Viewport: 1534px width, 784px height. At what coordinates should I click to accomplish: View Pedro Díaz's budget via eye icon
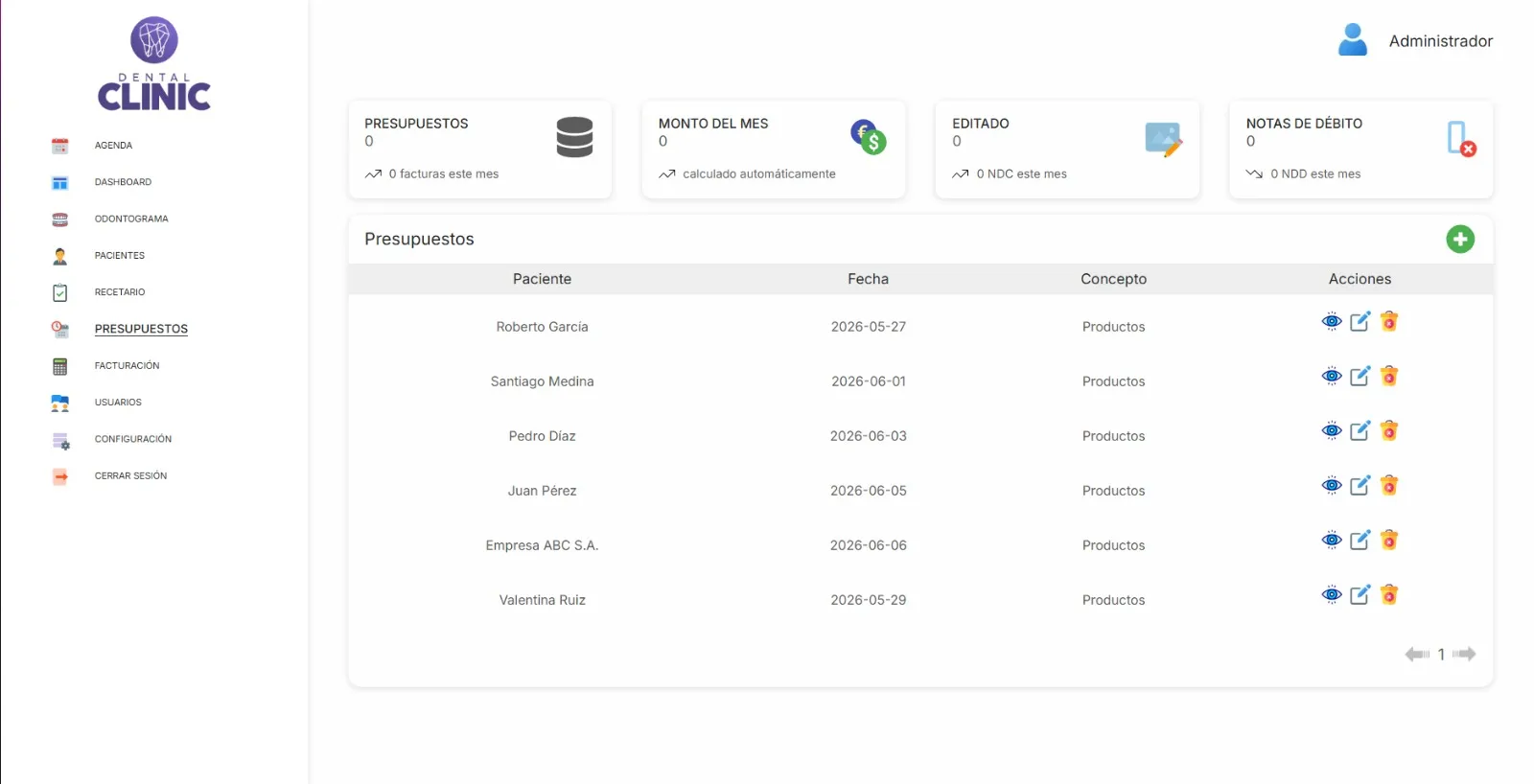coord(1332,431)
